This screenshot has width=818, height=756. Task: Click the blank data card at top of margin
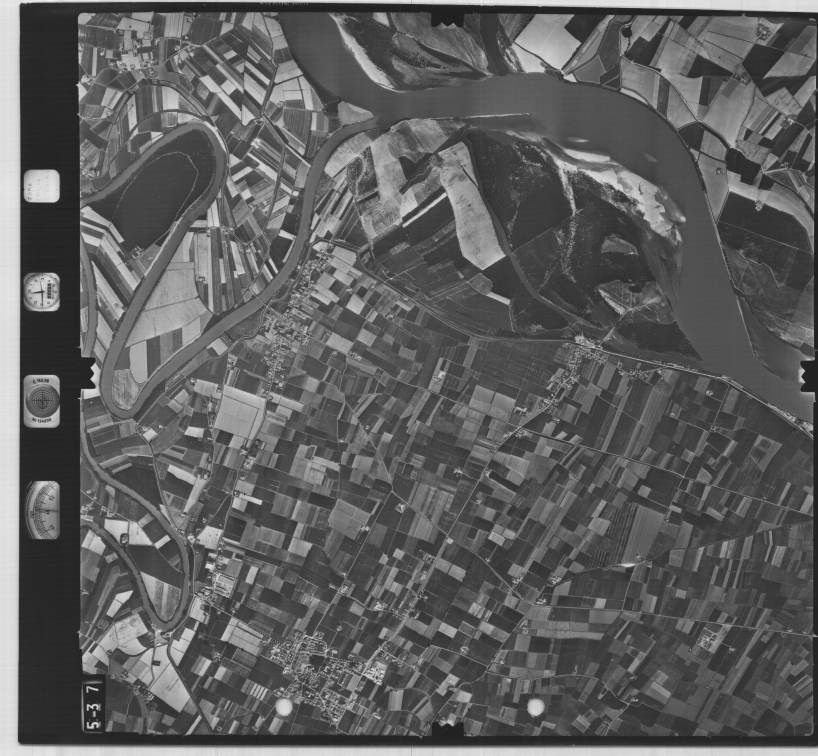tap(42, 185)
